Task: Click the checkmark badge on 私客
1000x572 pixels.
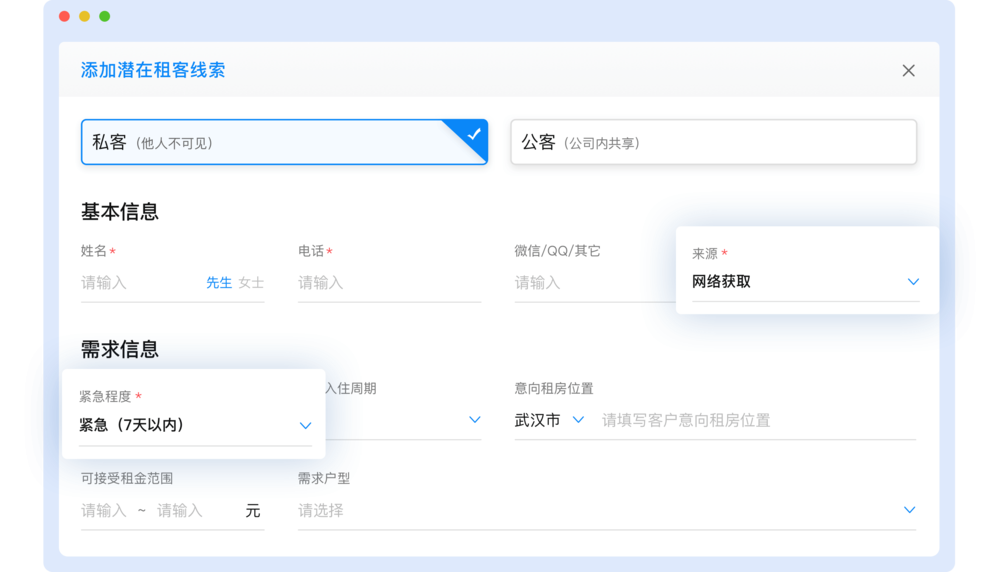Action: click(x=473, y=134)
